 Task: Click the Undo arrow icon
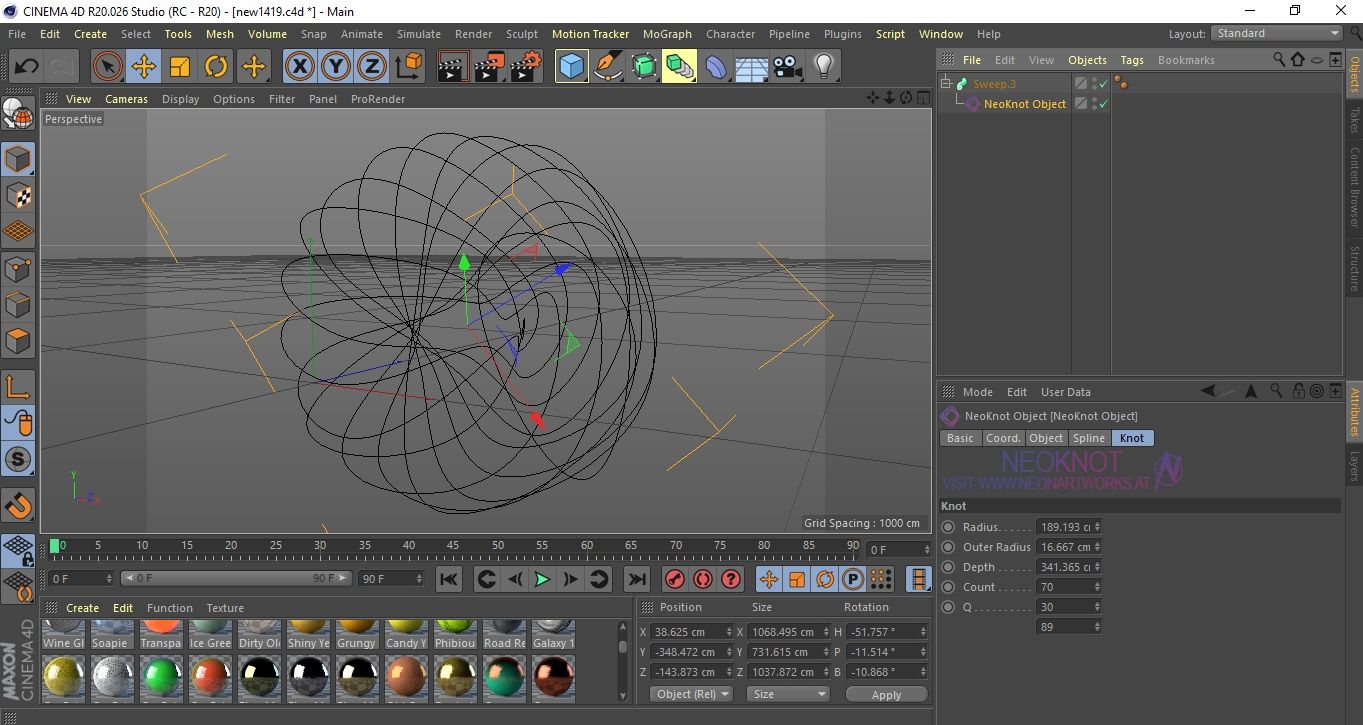[x=27, y=67]
